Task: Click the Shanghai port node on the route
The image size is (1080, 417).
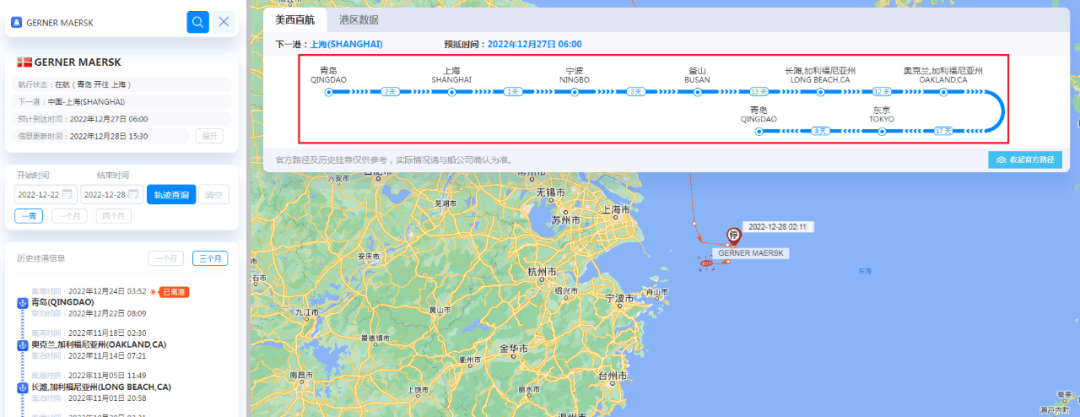Action: (x=451, y=92)
